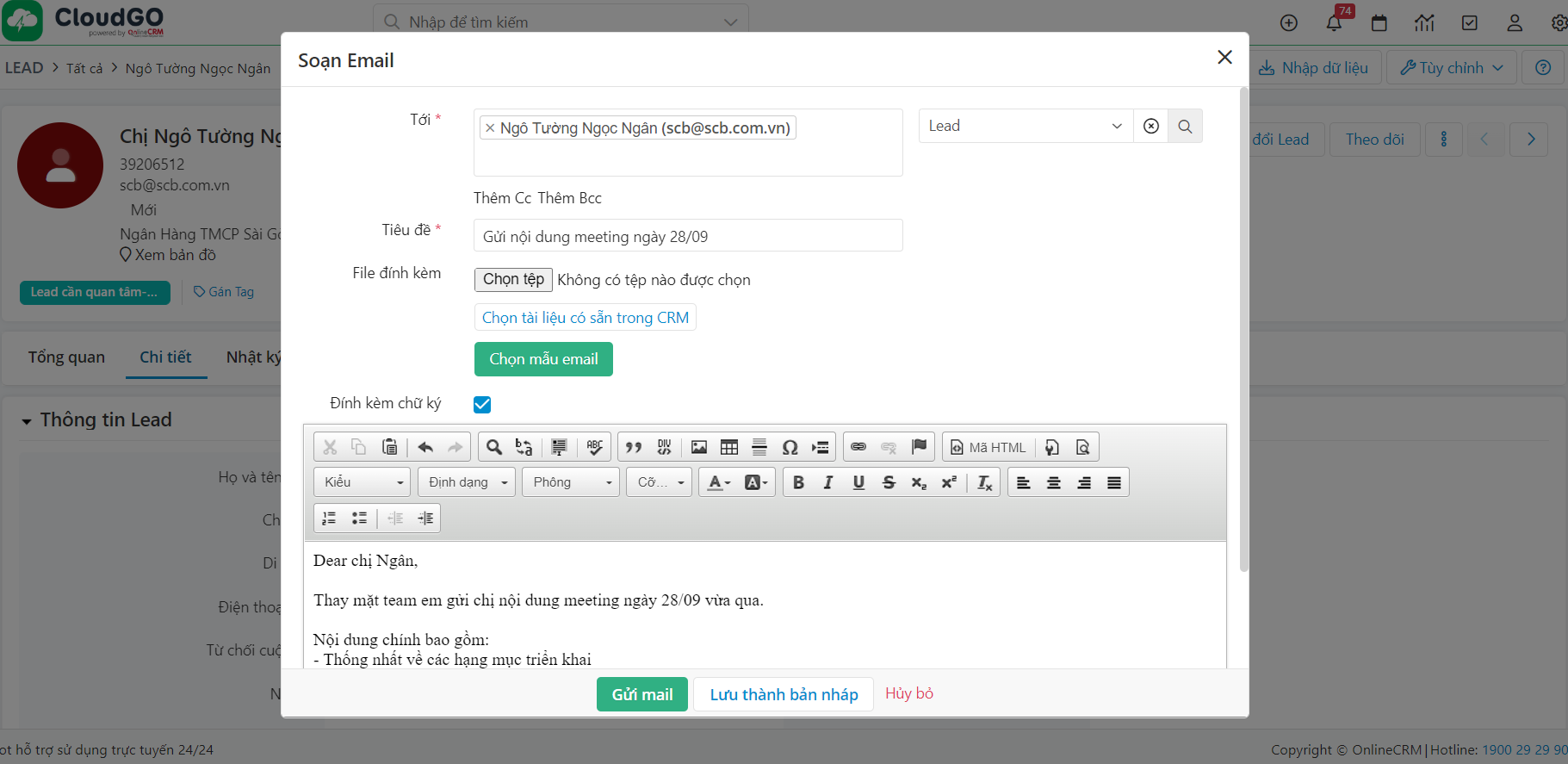The height and width of the screenshot is (764, 1568).
Task: Align text to the left
Action: tap(1024, 482)
